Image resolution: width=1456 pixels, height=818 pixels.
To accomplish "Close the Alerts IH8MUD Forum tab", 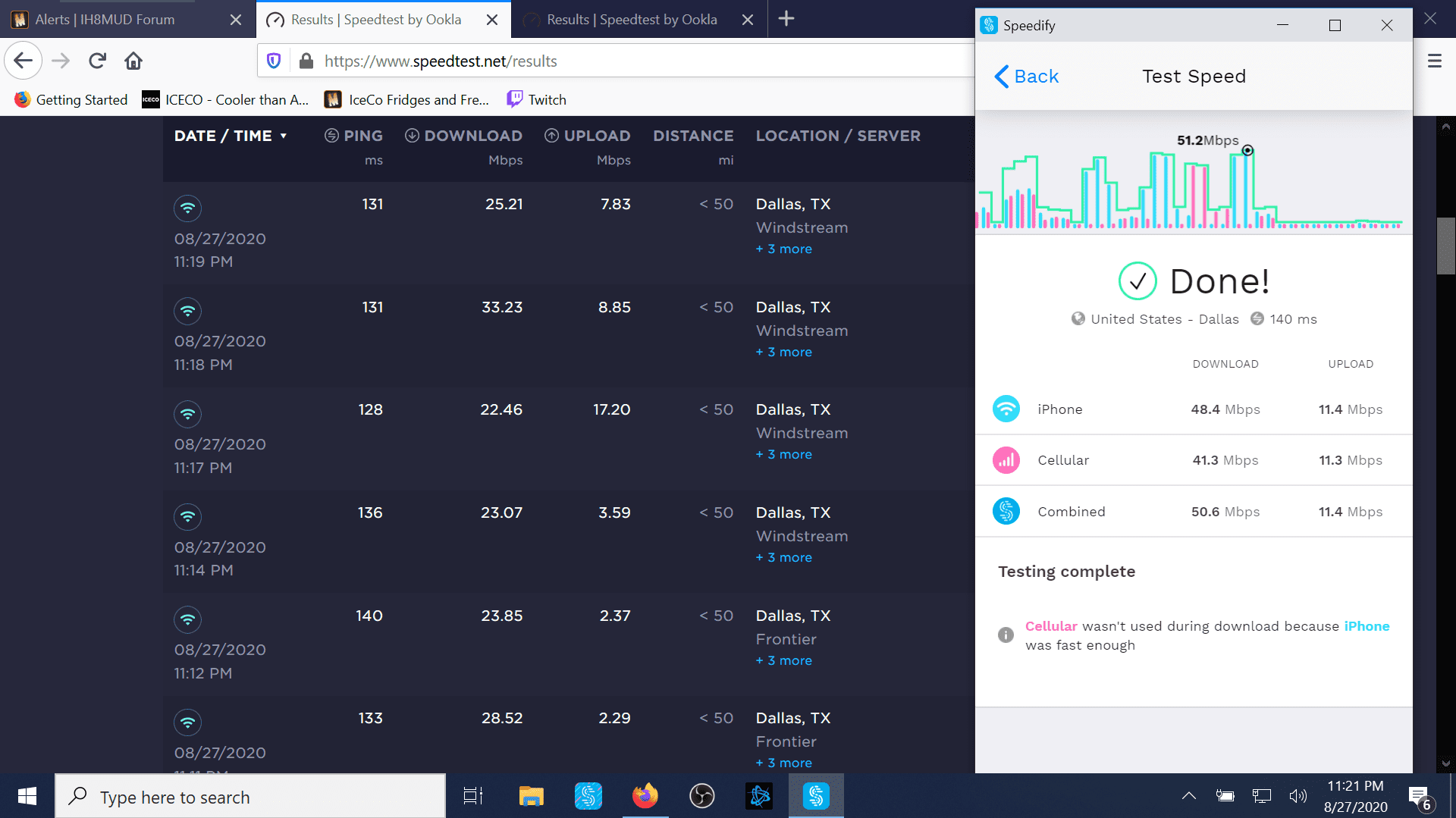I will pyautogui.click(x=236, y=20).
